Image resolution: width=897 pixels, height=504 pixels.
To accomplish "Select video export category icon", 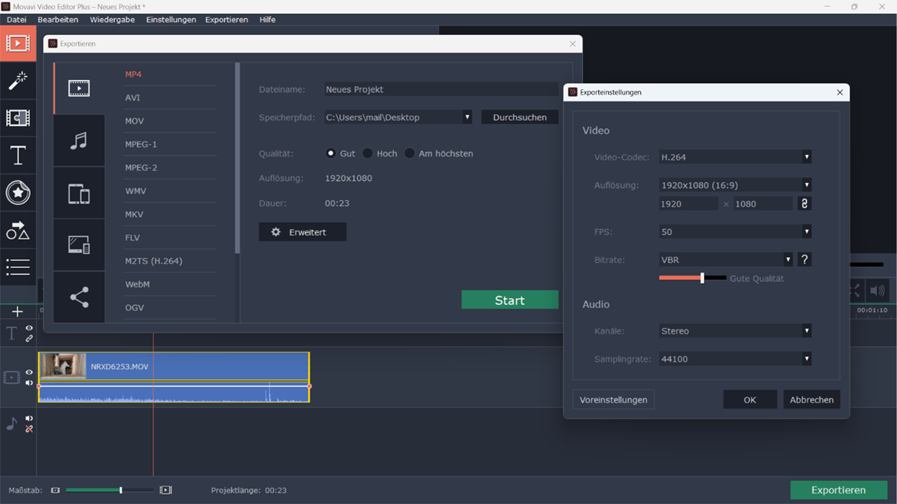I will [x=79, y=88].
